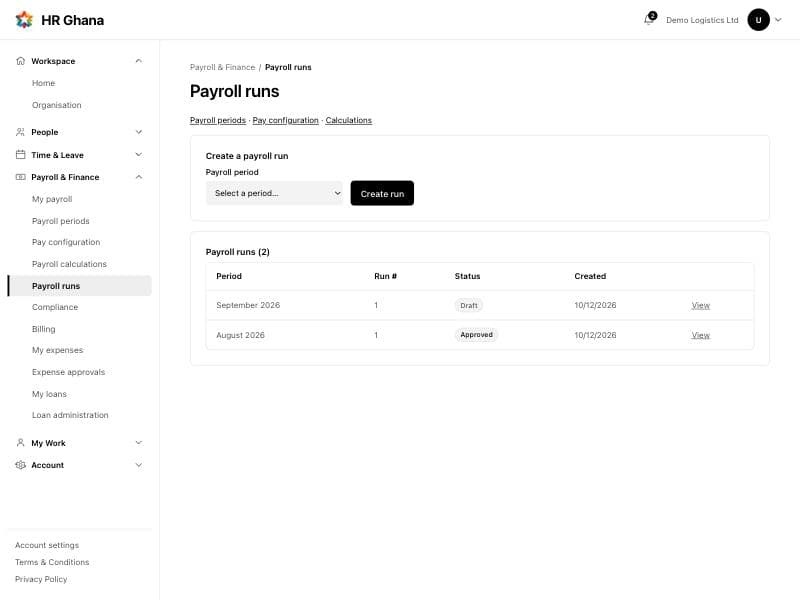This screenshot has height=600, width=800.
Task: Open Privacy Policy footer link
Action: coord(41,579)
